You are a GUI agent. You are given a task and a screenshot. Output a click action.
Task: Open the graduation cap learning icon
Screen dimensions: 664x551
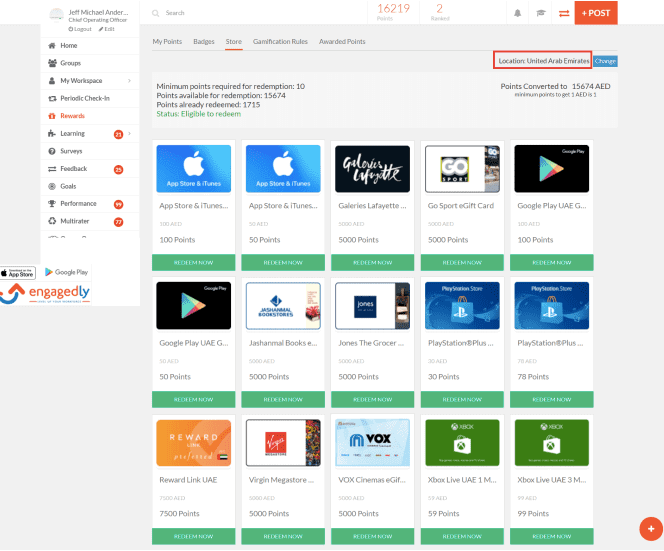pos(541,13)
